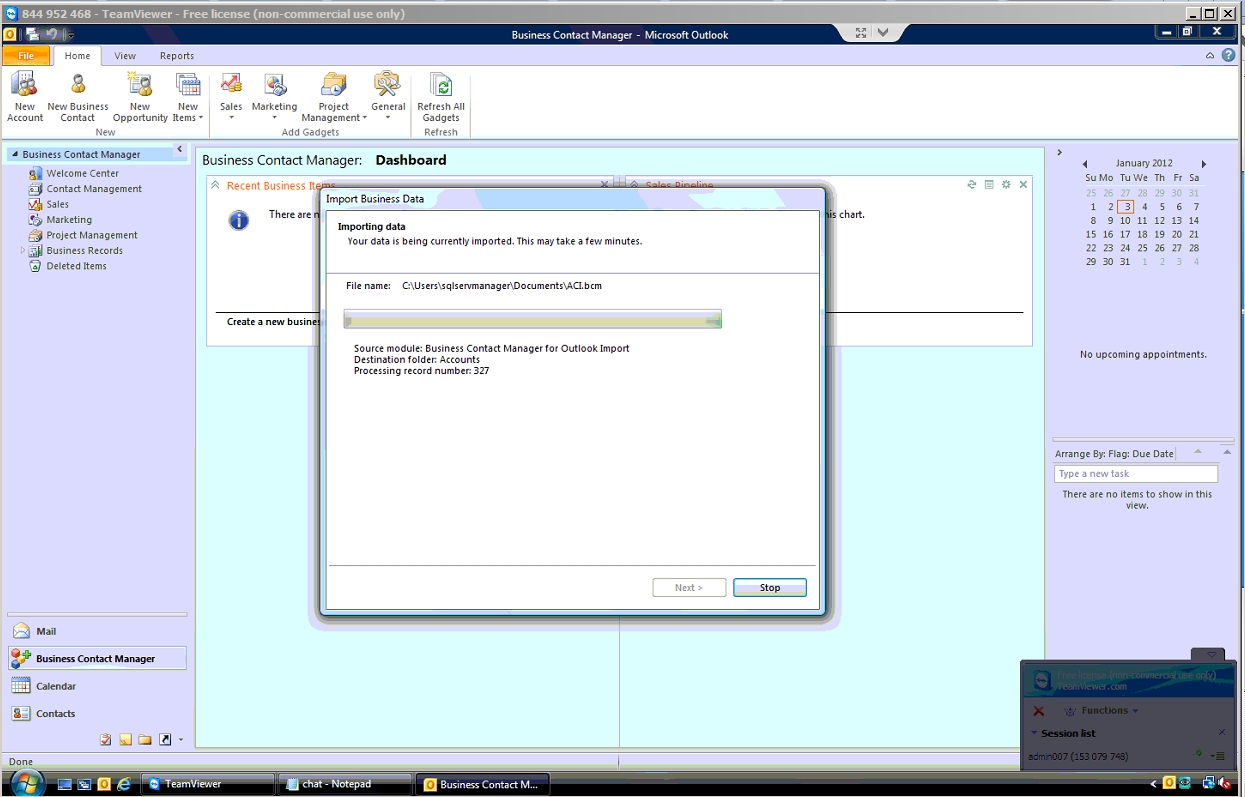Screen dimensions: 1245x797
Task: Open Project Management gadgets dropdown
Action: (334, 98)
